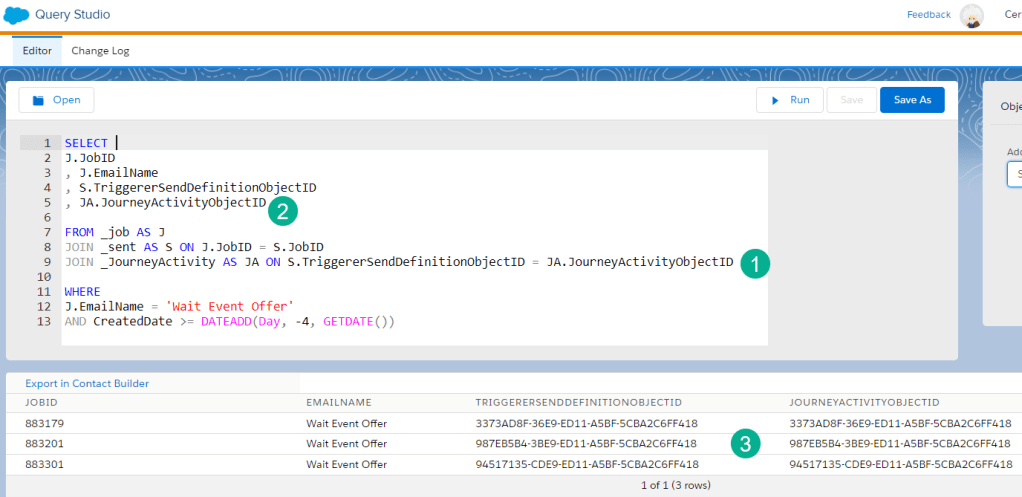
Task: Click the JOURNEYACTIVITYOBJECTID column header
Action: (864, 402)
